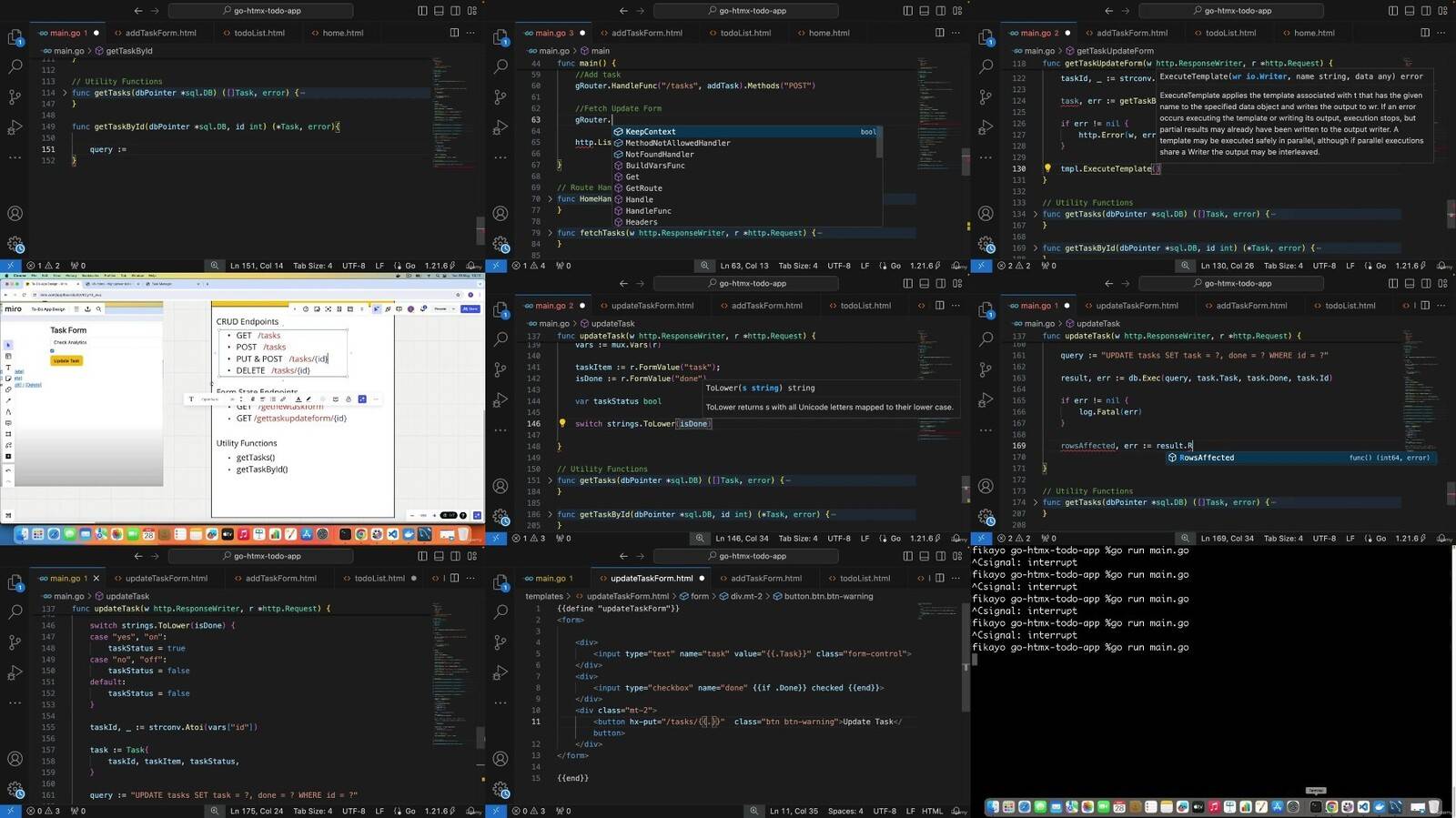1456x818 pixels.
Task: Click the lightbulb beside switch strings.ToLower line
Action: 562,423
